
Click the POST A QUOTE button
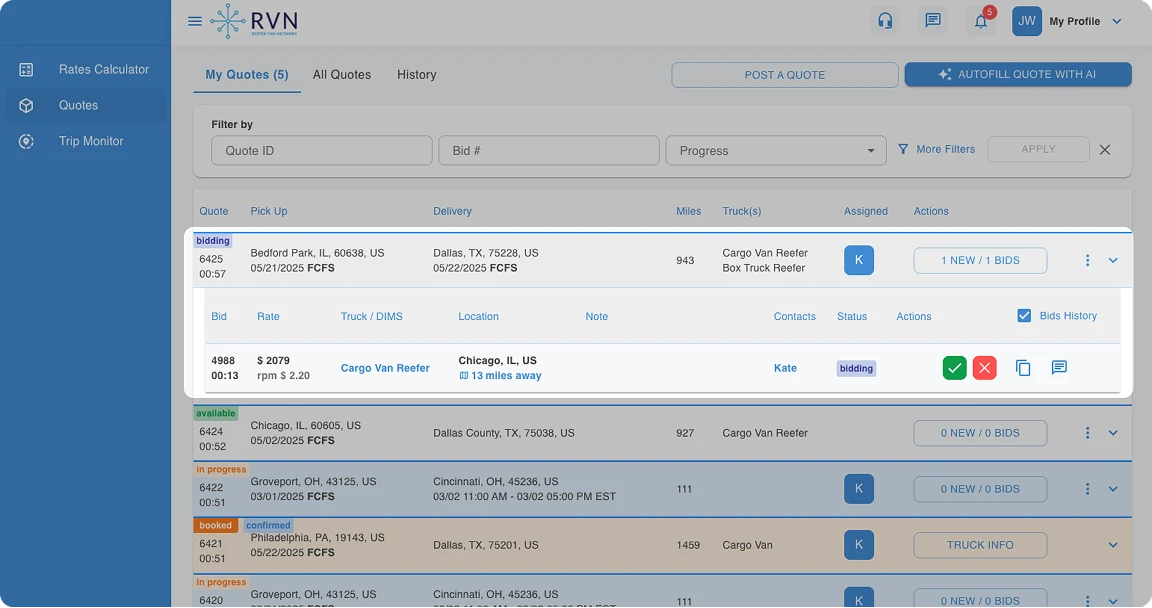point(785,75)
